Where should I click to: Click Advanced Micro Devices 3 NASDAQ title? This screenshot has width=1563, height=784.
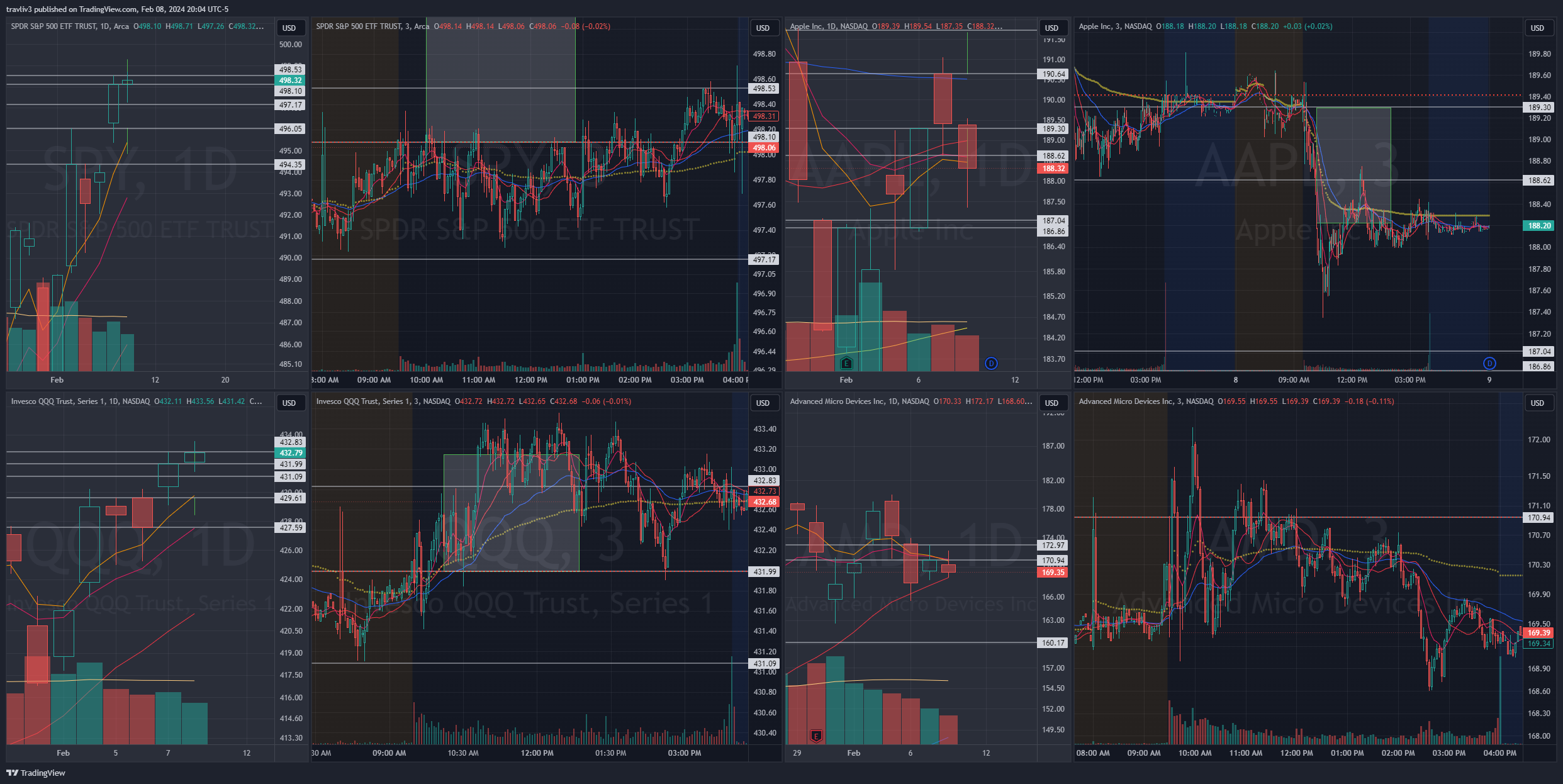coord(1146,401)
